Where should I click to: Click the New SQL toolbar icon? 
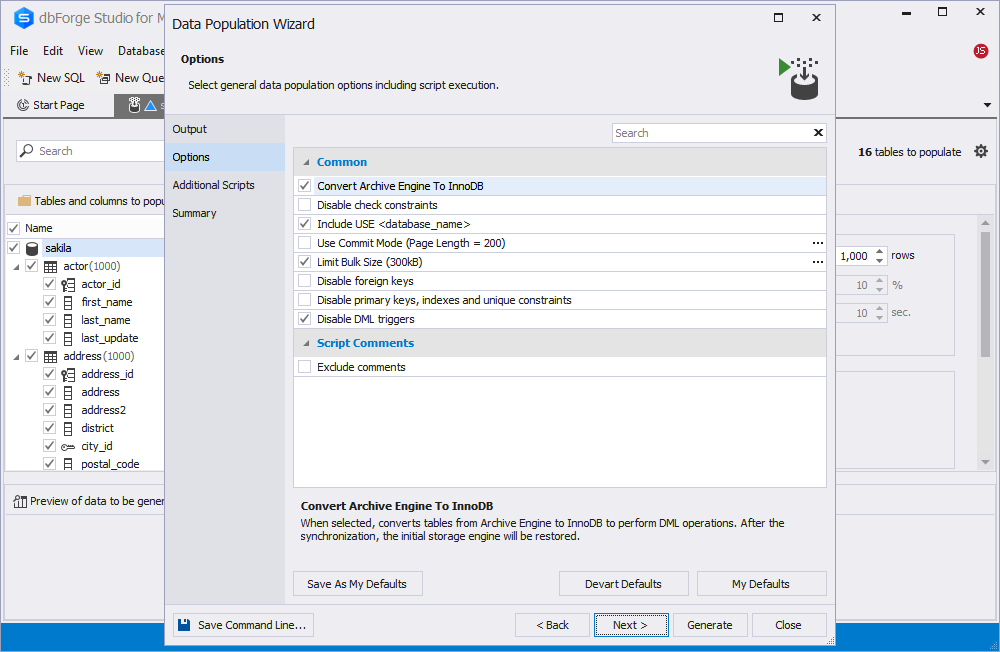(25, 78)
